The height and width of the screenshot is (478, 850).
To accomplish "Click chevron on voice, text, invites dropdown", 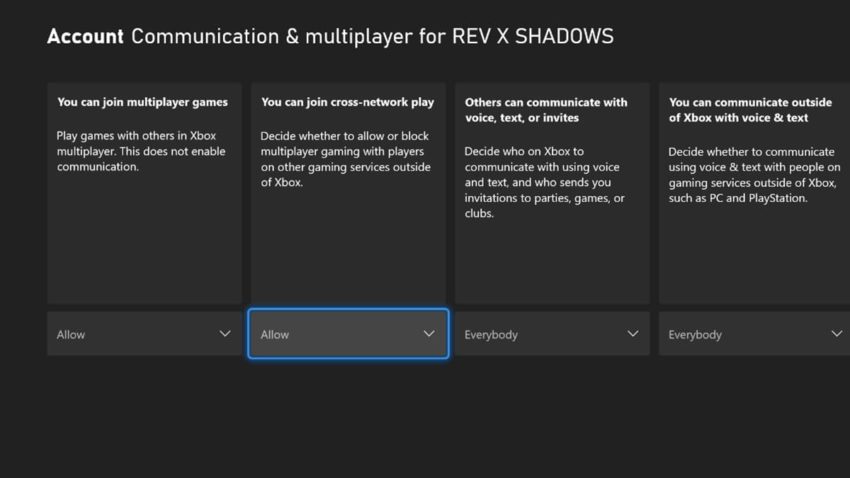I will pos(633,334).
